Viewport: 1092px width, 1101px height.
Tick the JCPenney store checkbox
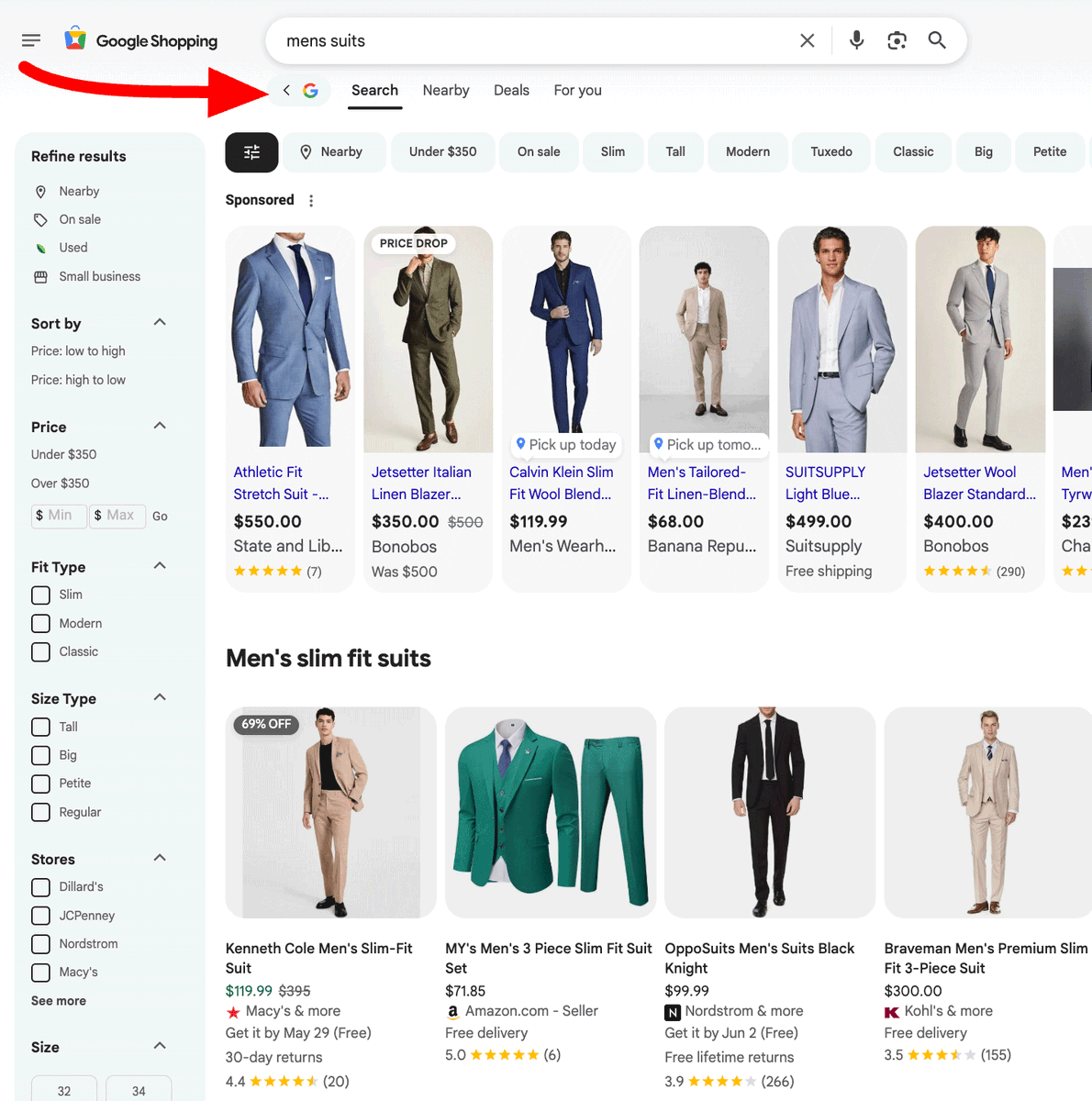pyautogui.click(x=40, y=916)
